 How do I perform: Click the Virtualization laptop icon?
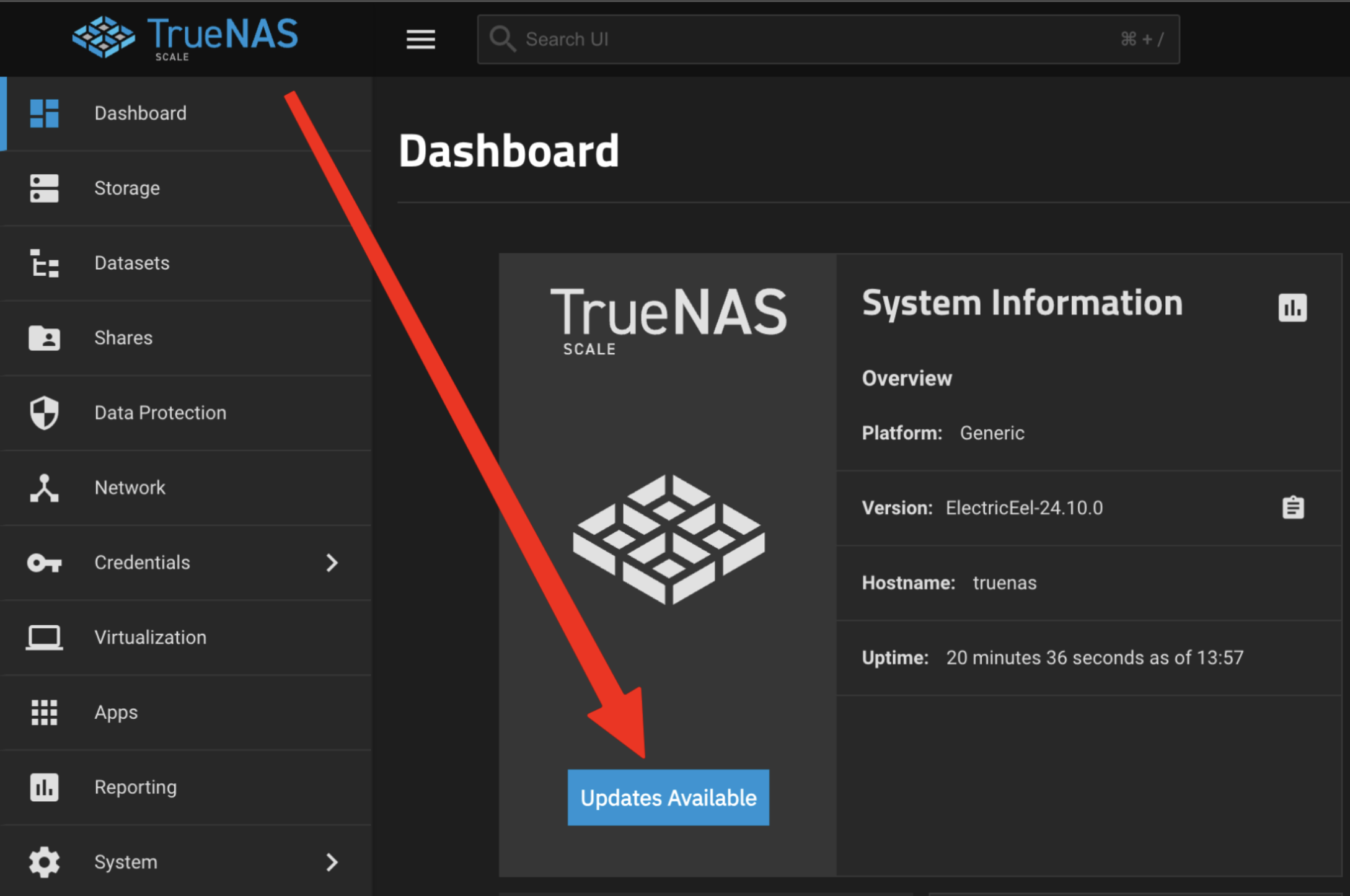(44, 638)
